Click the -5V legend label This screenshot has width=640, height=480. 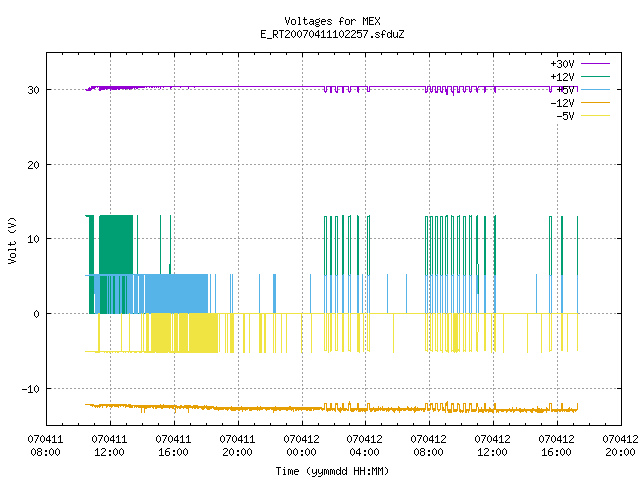[565, 116]
